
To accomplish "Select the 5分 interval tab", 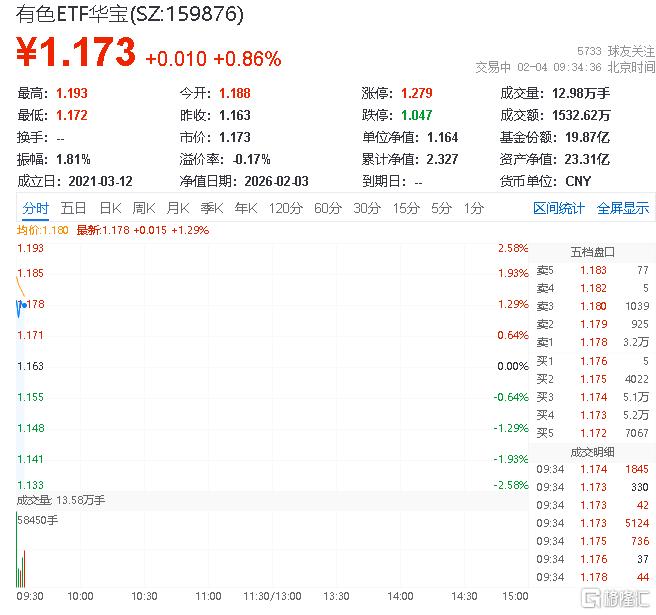I will (x=441, y=208).
